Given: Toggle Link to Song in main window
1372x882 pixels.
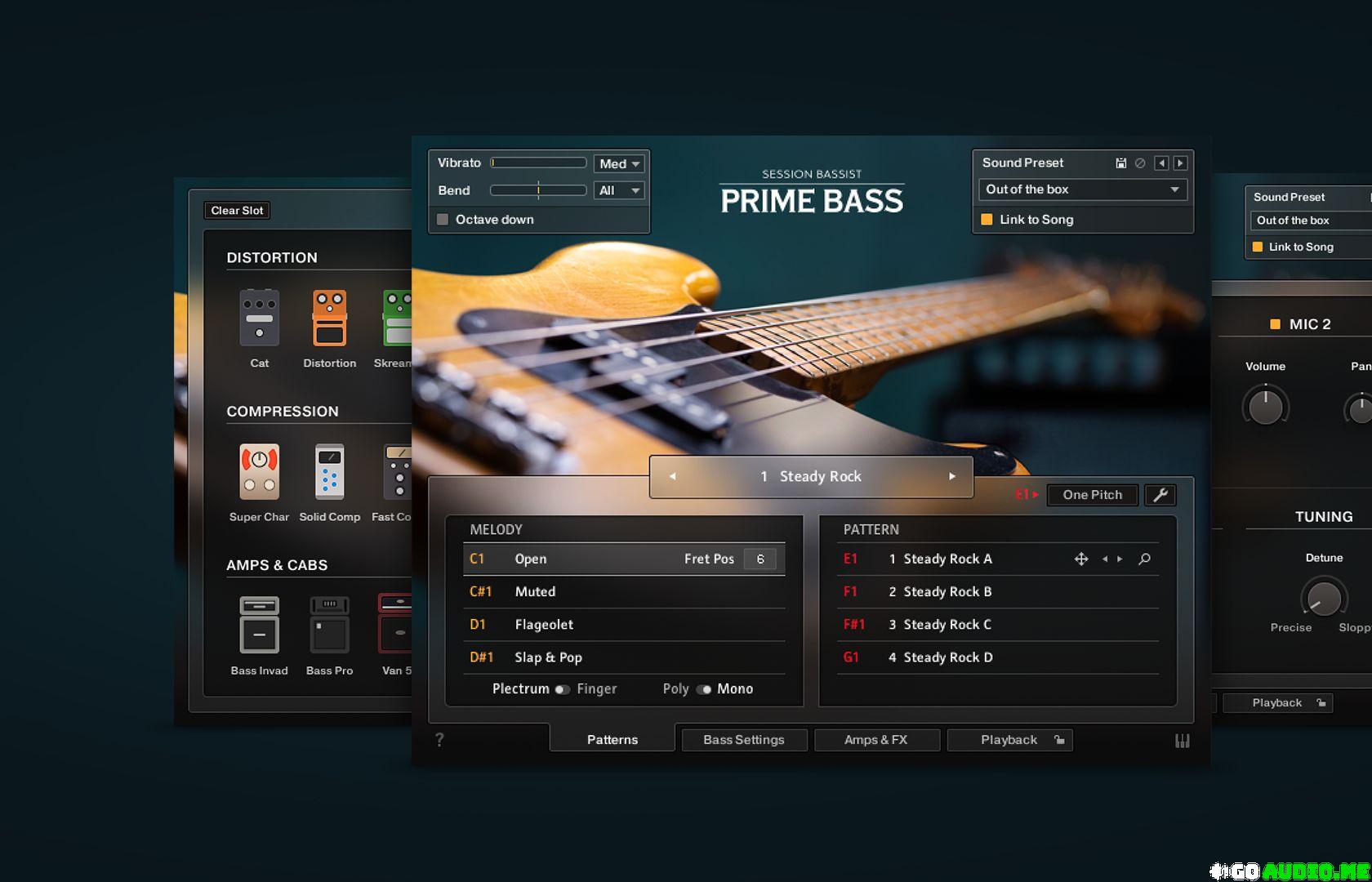Looking at the screenshot, I should click(987, 220).
